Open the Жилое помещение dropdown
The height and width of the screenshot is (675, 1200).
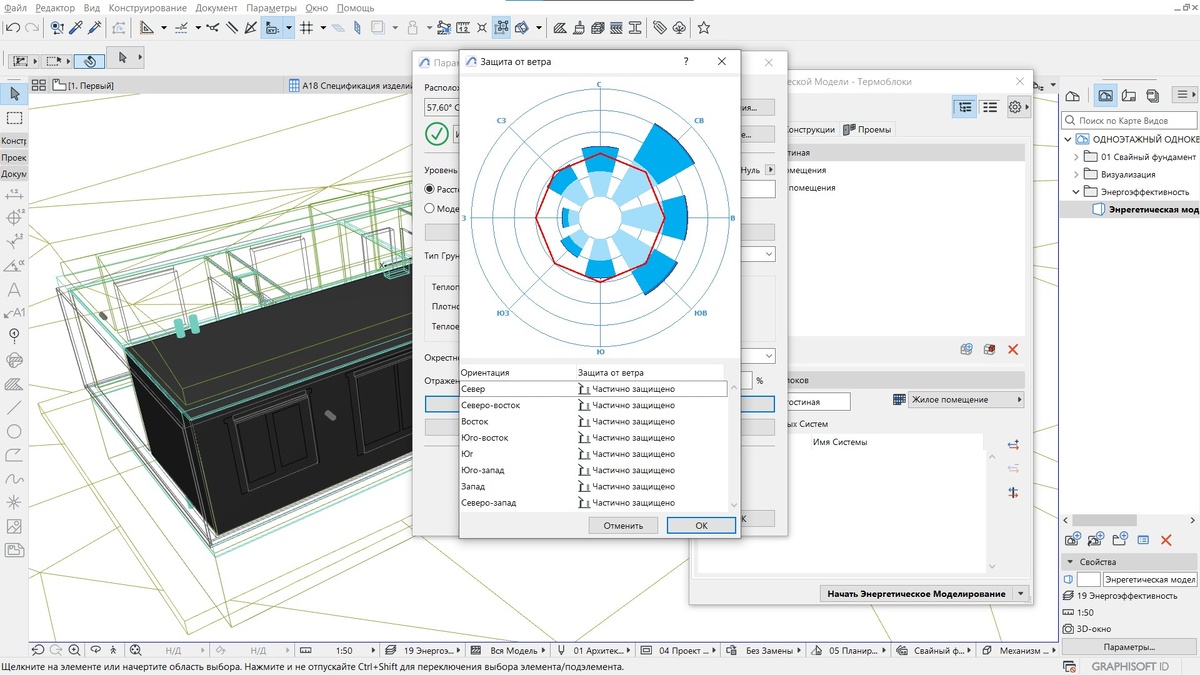tap(958, 400)
